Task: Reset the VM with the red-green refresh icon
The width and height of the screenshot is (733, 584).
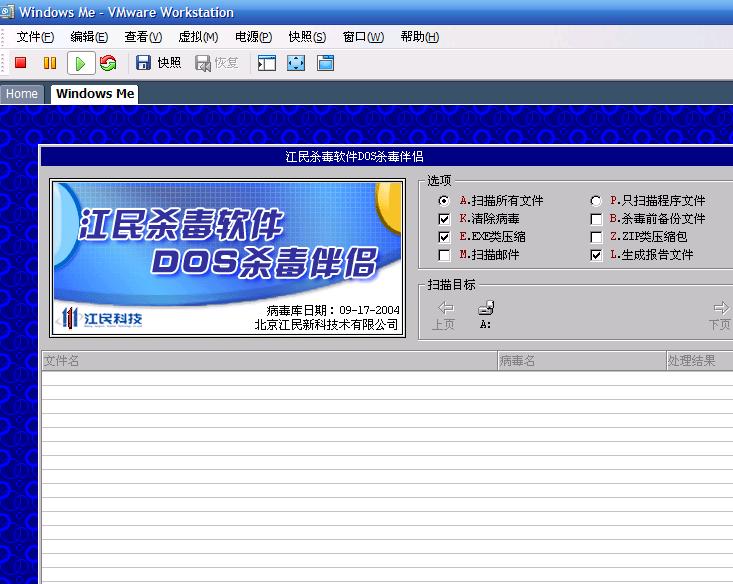Action: pos(108,63)
